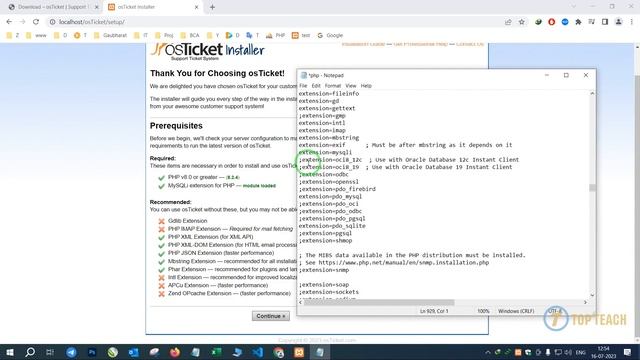This screenshot has height=360, width=640.
Task: Click the line extension=imap in Notepad
Action: (x=322, y=130)
